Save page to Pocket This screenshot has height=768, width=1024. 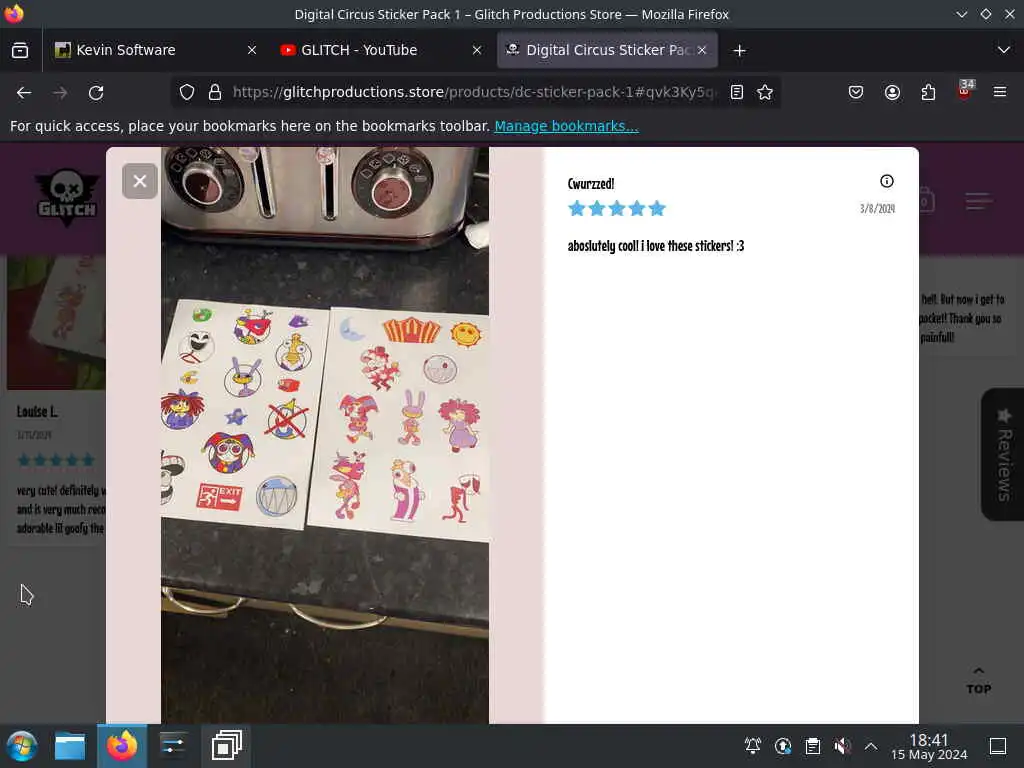856,92
